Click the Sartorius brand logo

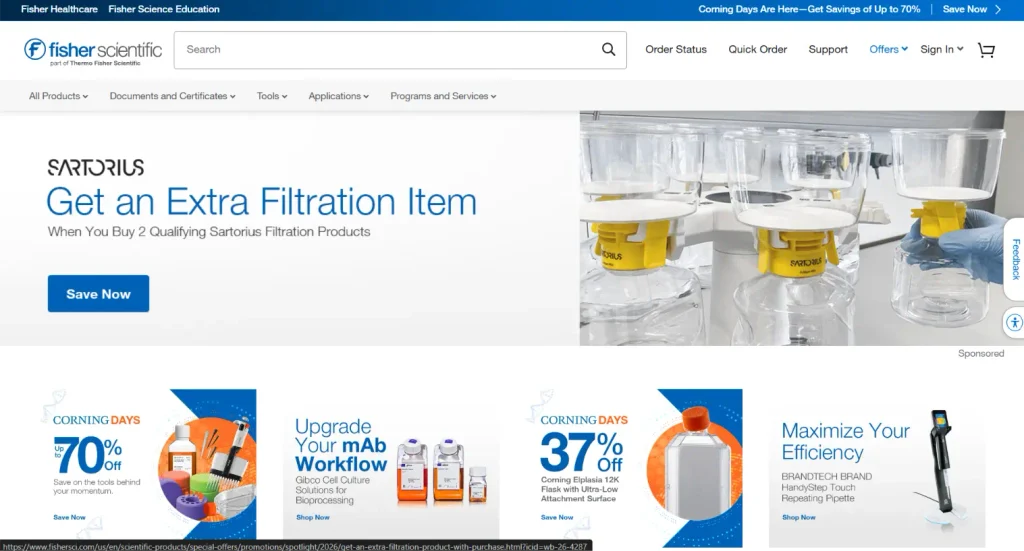pyautogui.click(x=95, y=167)
